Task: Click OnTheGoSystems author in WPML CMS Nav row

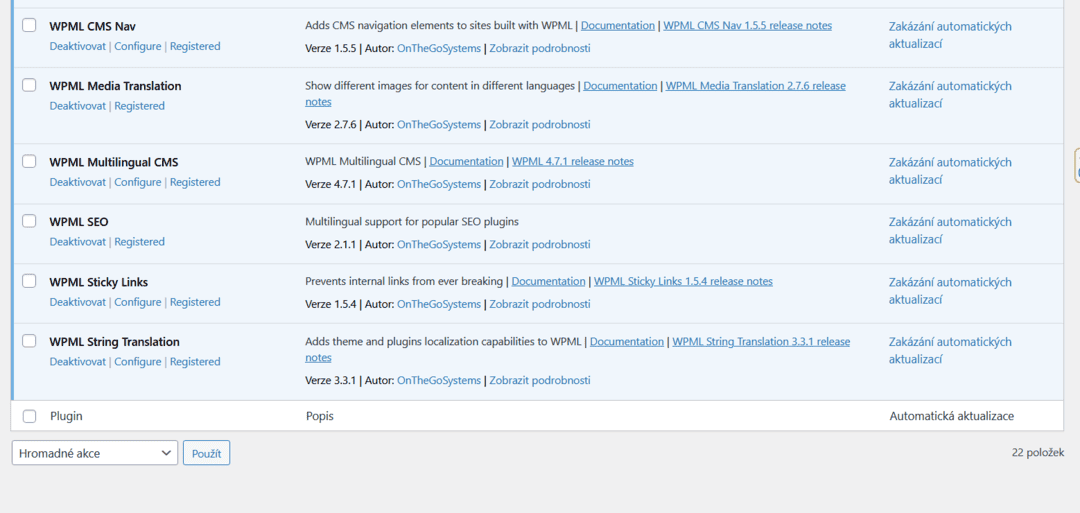Action: 439,48
